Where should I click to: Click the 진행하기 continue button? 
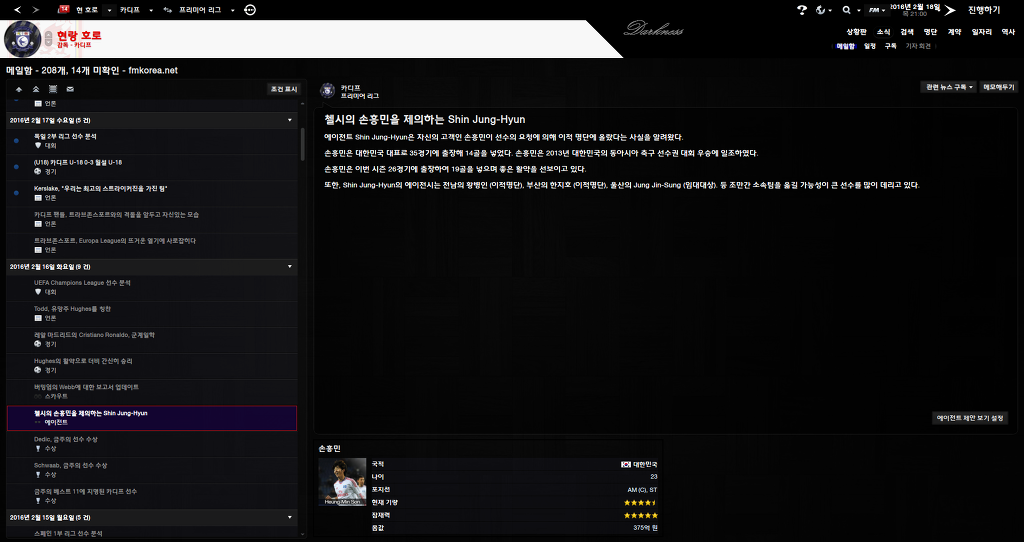984,10
